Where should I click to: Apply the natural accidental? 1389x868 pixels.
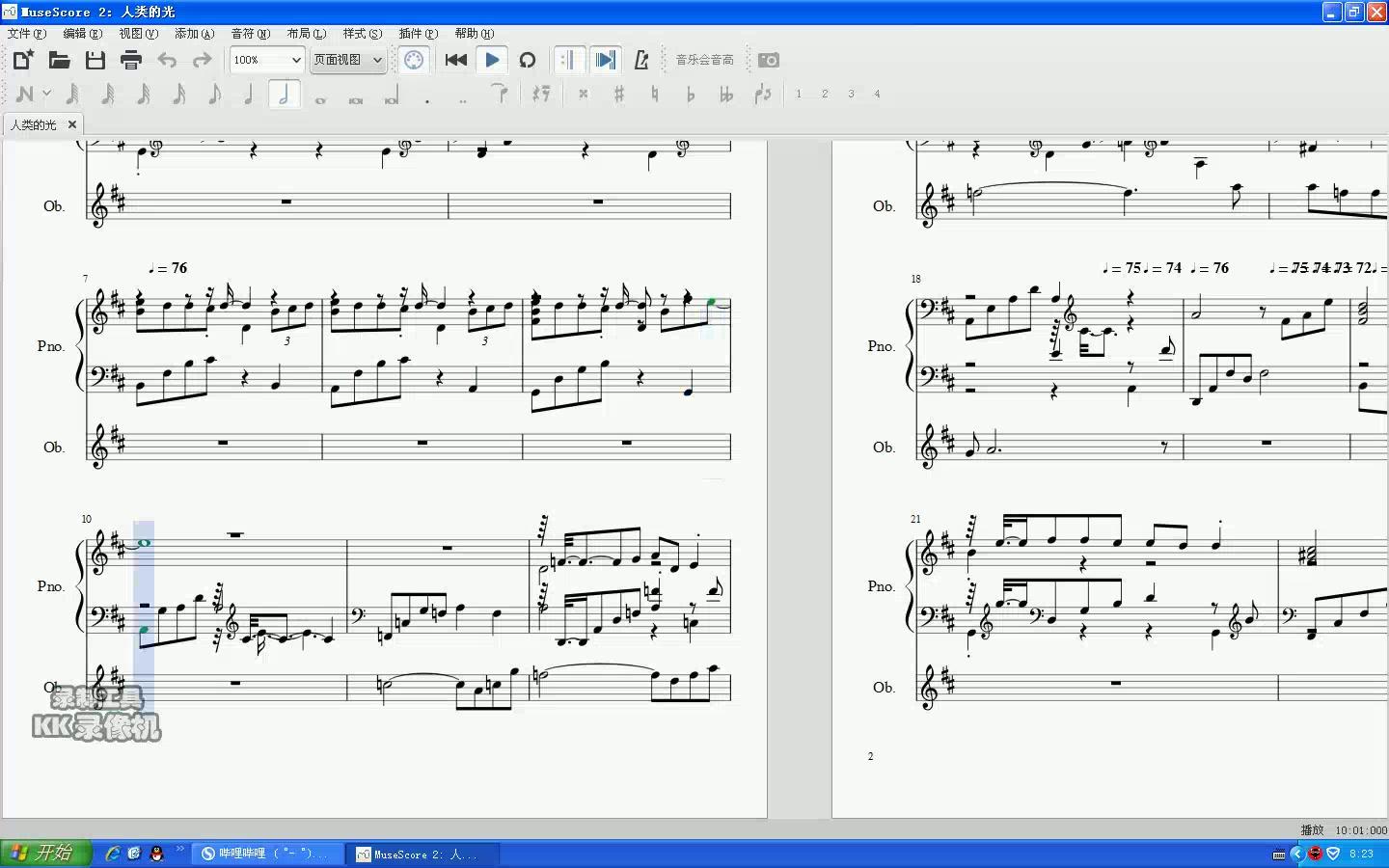click(x=655, y=94)
